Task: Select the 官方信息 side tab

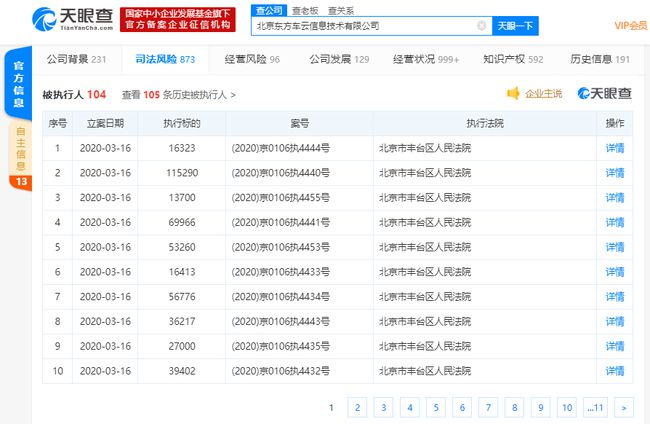Action: [x=19, y=84]
